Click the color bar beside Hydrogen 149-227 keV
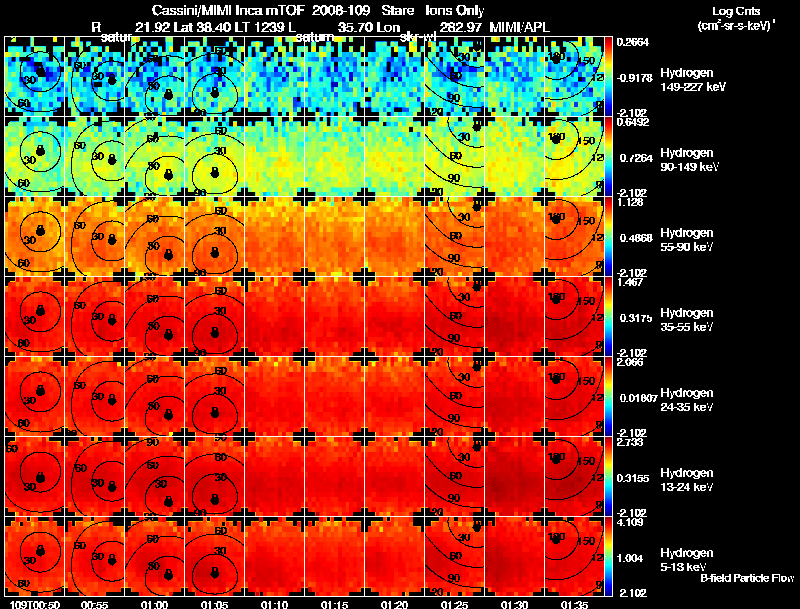Image resolution: width=800 pixels, height=609 pixels. coord(608,77)
